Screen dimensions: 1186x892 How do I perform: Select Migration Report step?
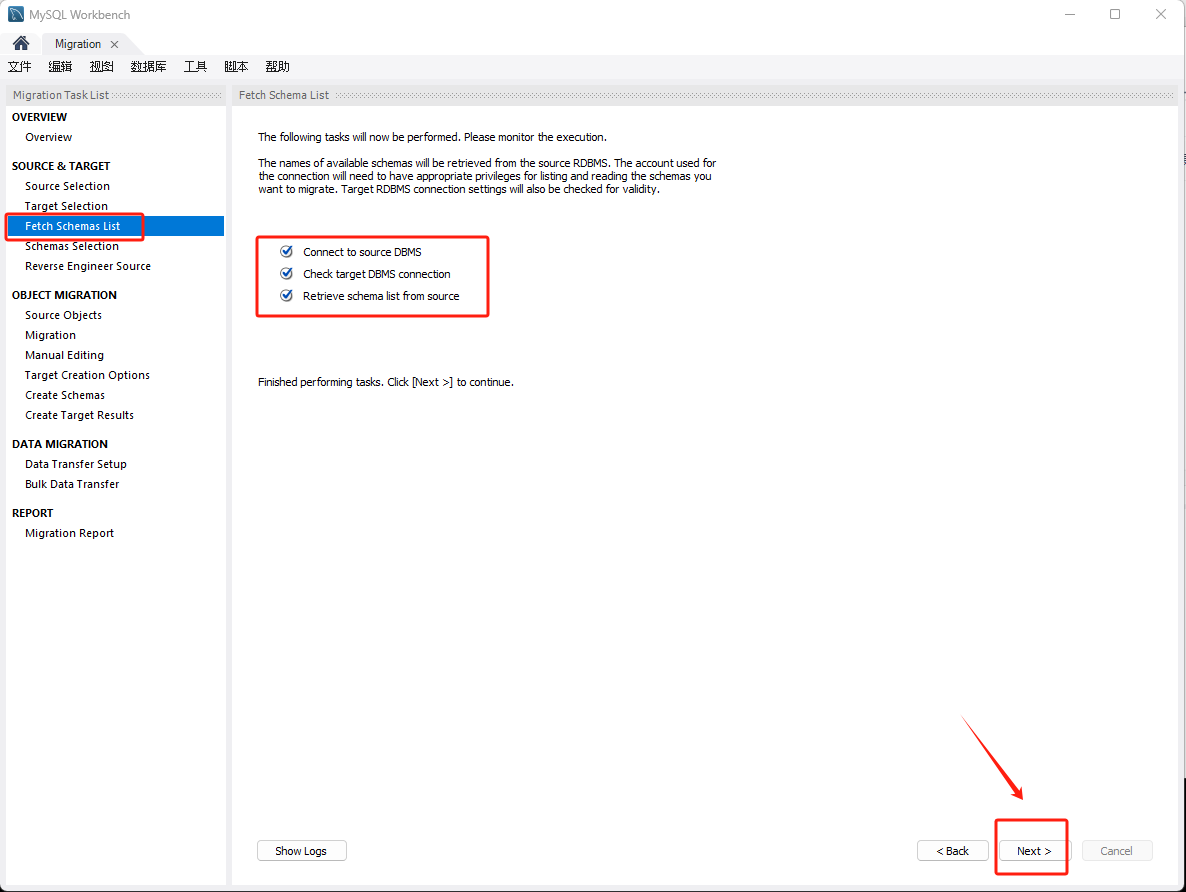pyautogui.click(x=70, y=533)
